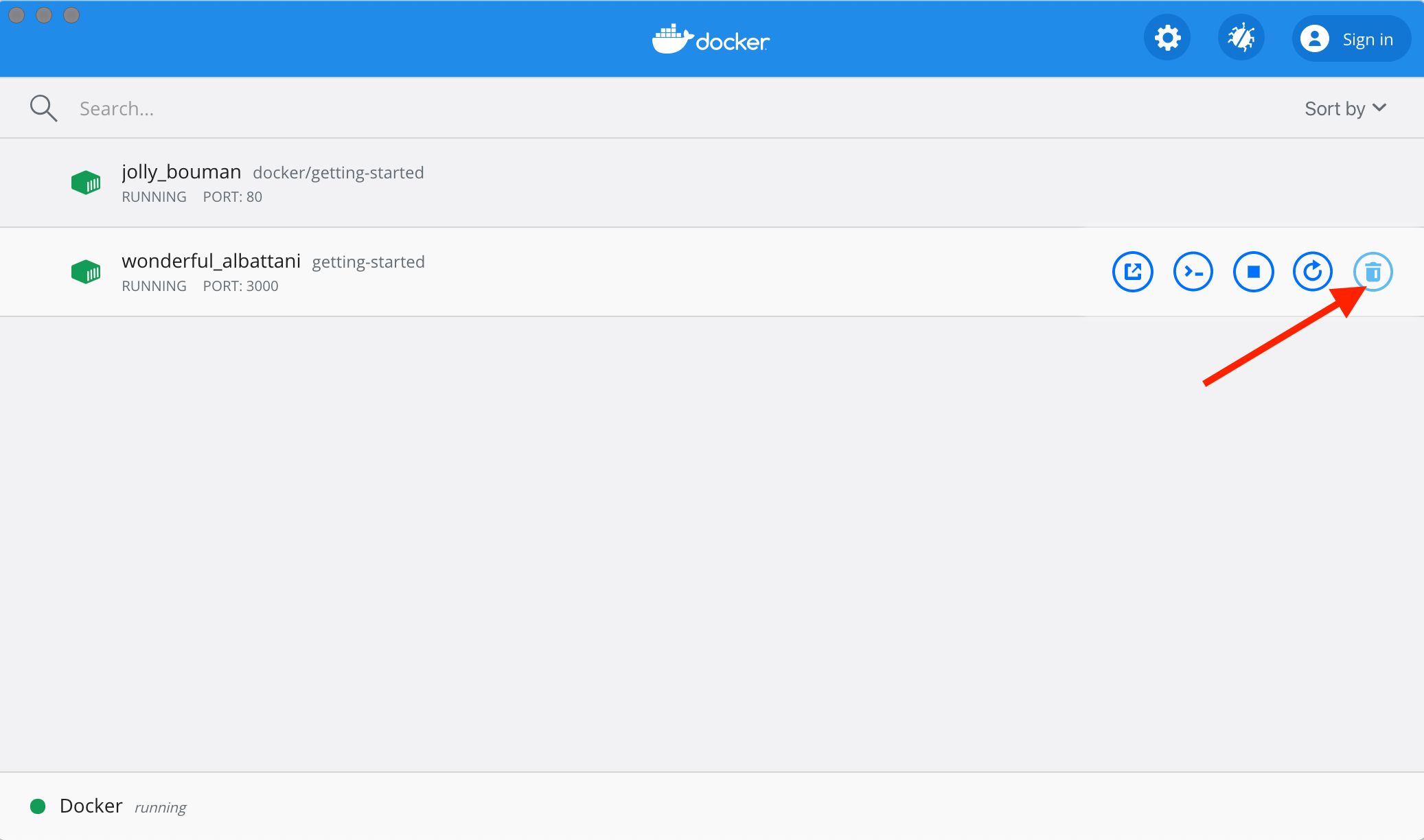Click jolly_bouman green container icon
This screenshot has height=840, width=1424.
(x=86, y=183)
